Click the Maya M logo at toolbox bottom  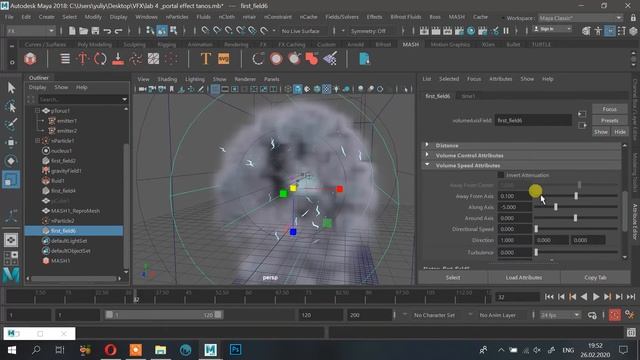pos(11,275)
